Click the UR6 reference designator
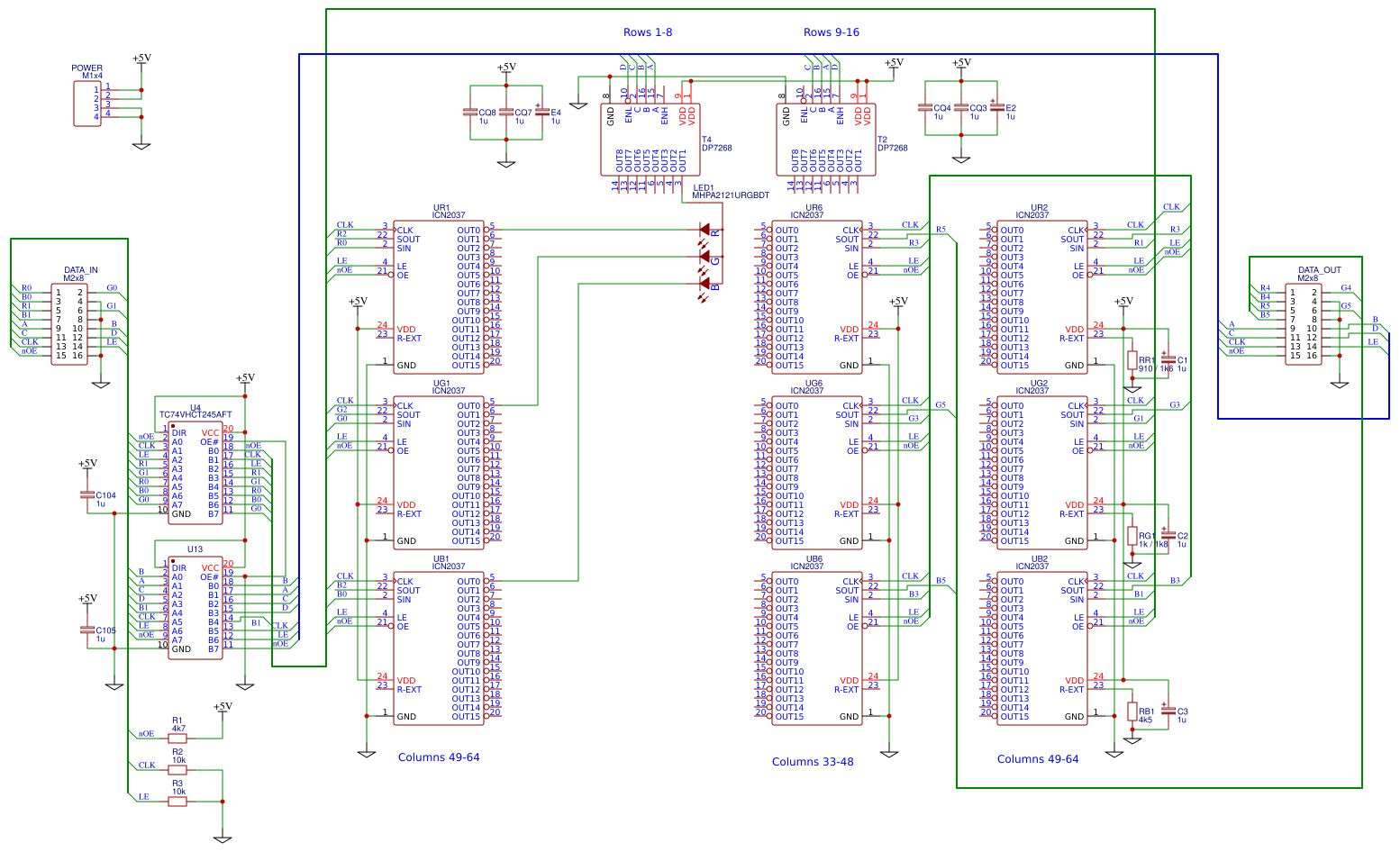 (814, 207)
